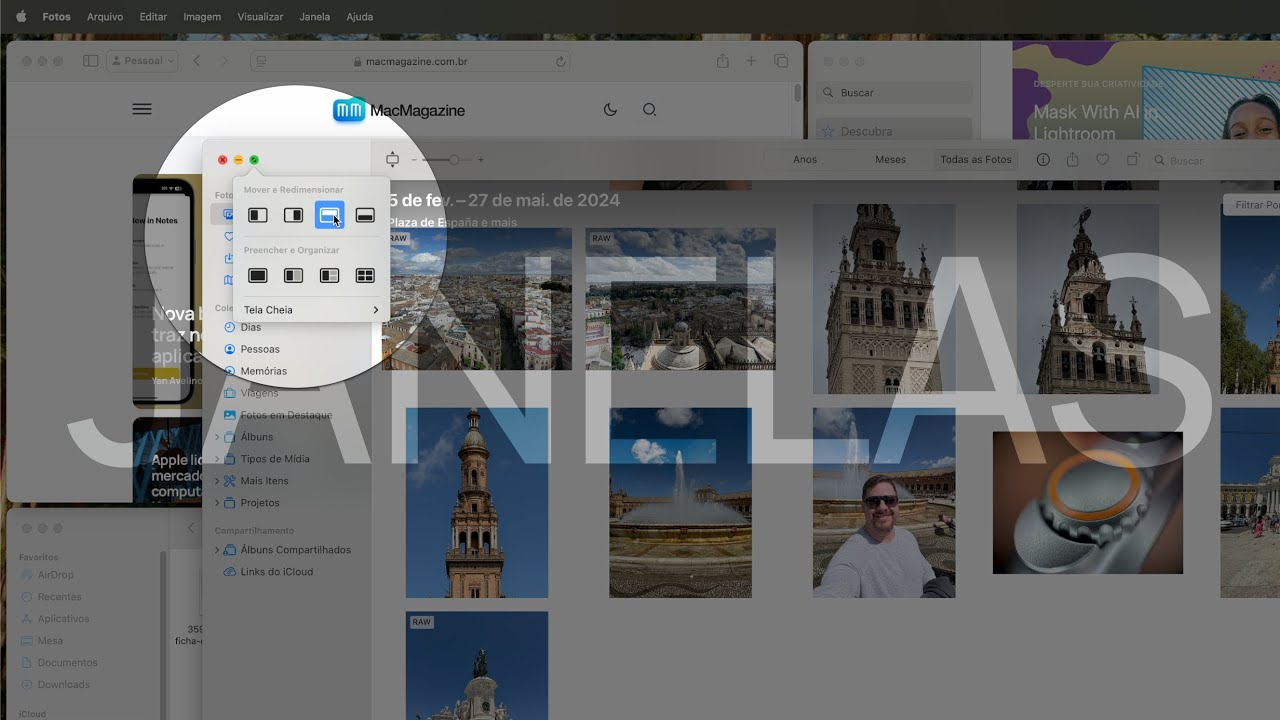1280x720 pixels.
Task: Click the macmagazine.com.br address bar
Action: click(x=410, y=61)
